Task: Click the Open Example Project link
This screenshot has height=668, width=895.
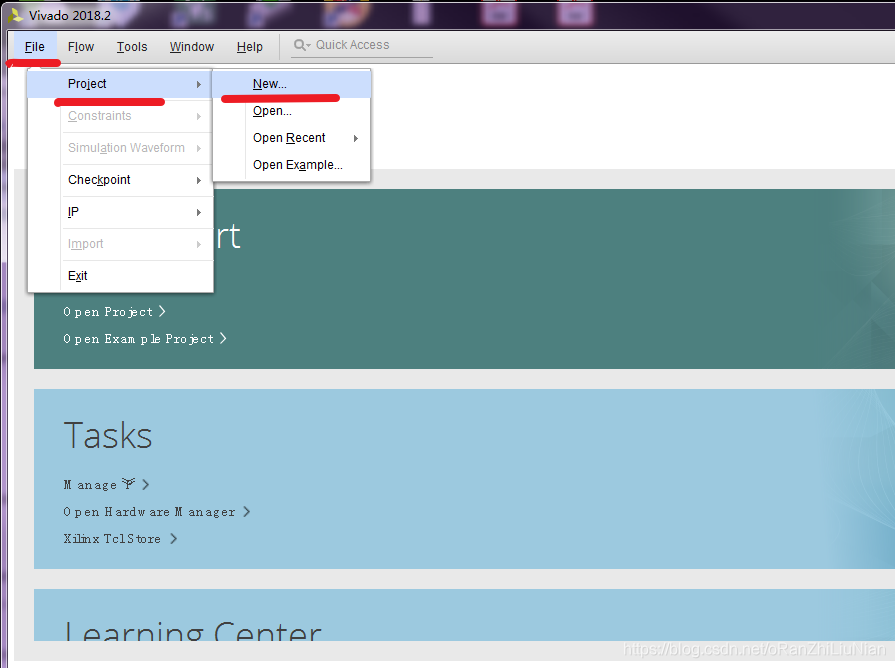Action: 139,339
